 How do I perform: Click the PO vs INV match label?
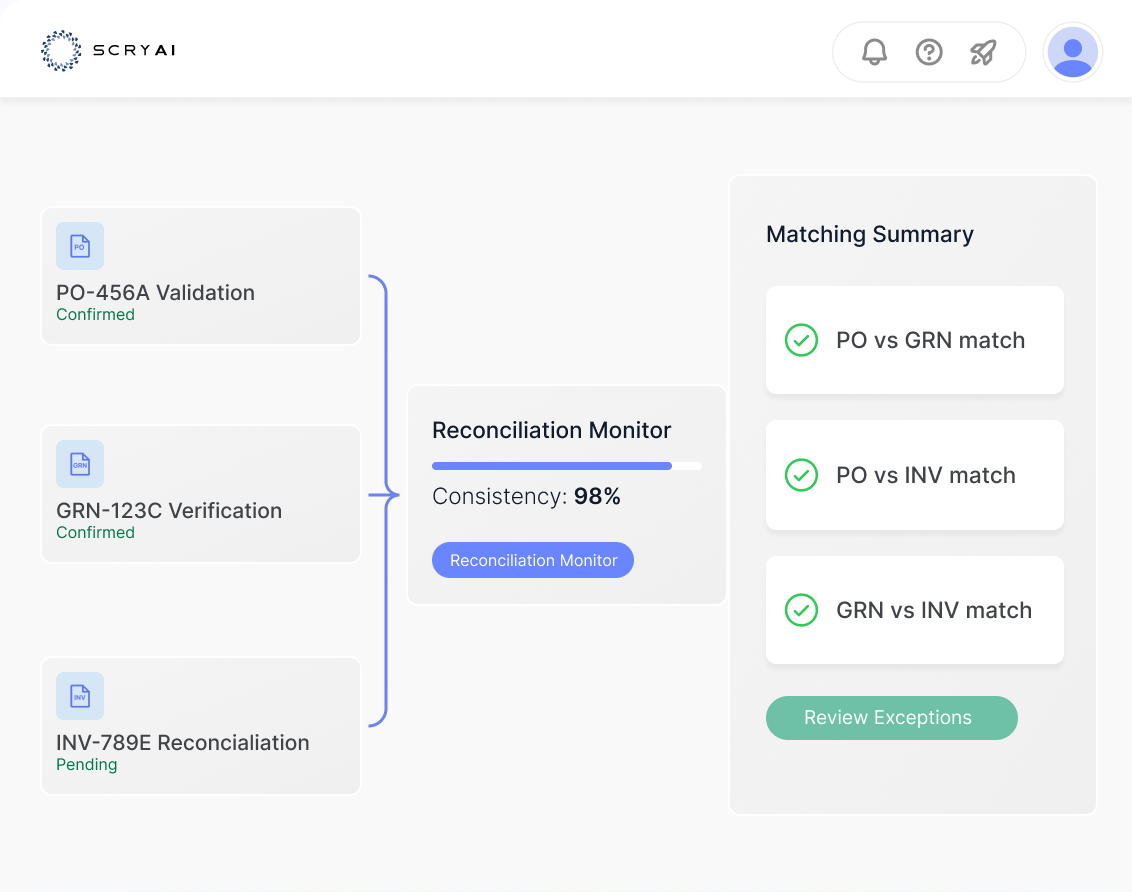pos(926,476)
